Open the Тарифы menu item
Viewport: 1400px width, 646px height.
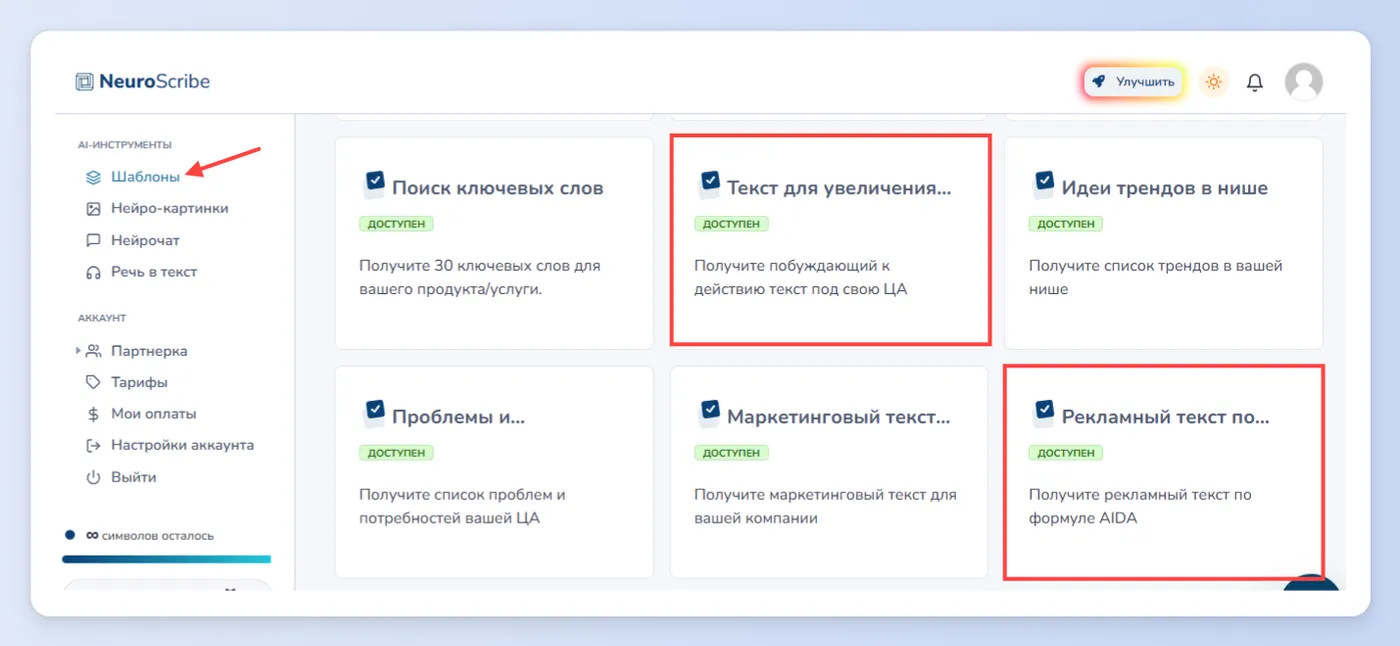point(139,382)
